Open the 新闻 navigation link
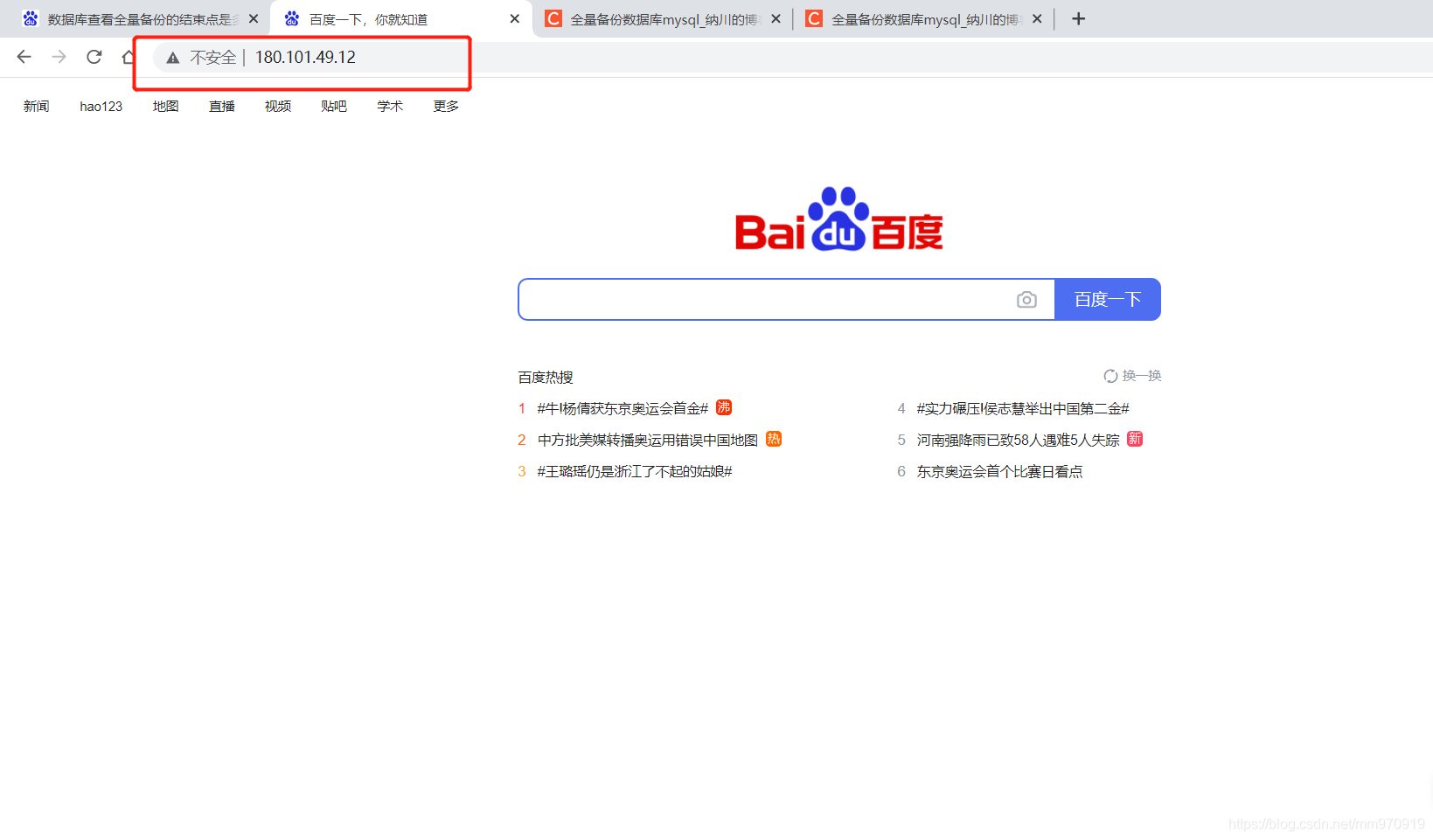Image resolution: width=1433 pixels, height=840 pixels. point(36,106)
